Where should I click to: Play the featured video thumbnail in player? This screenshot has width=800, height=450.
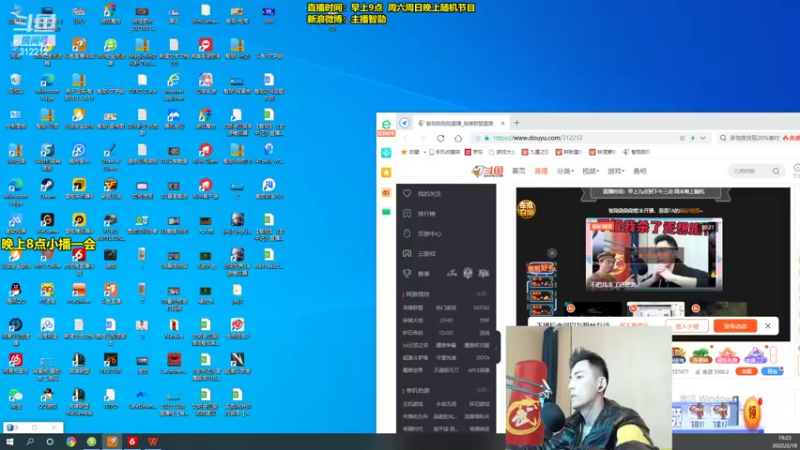(654, 255)
